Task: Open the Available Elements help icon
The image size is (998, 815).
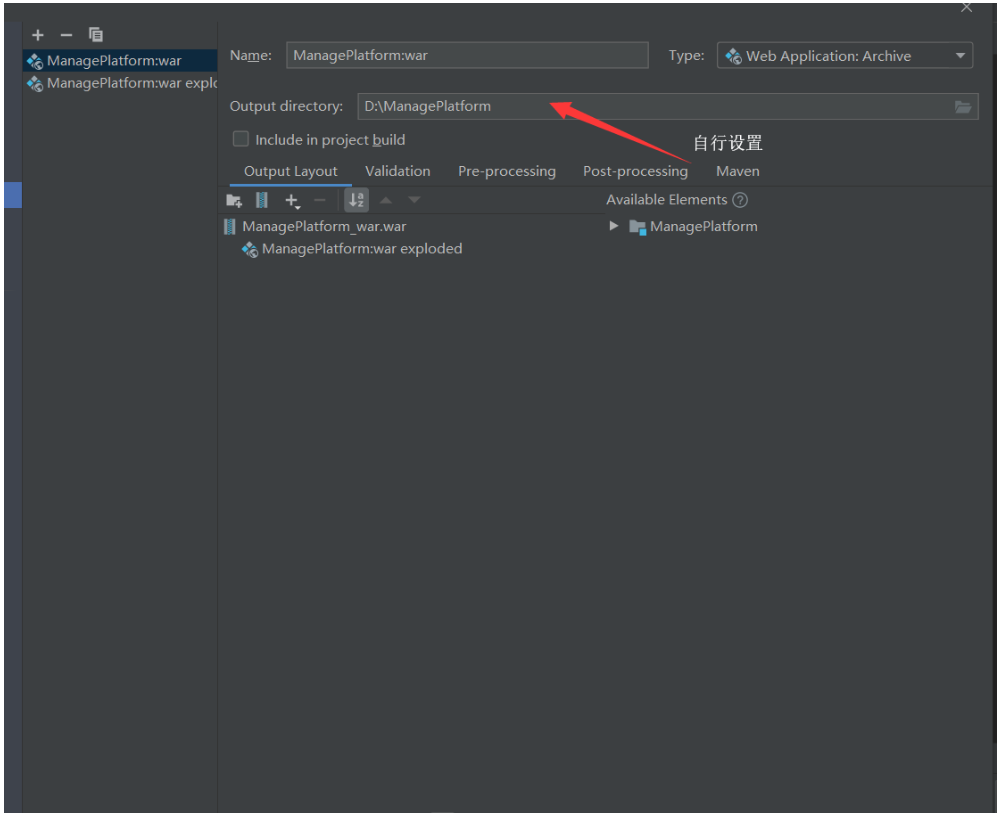Action: pos(740,199)
